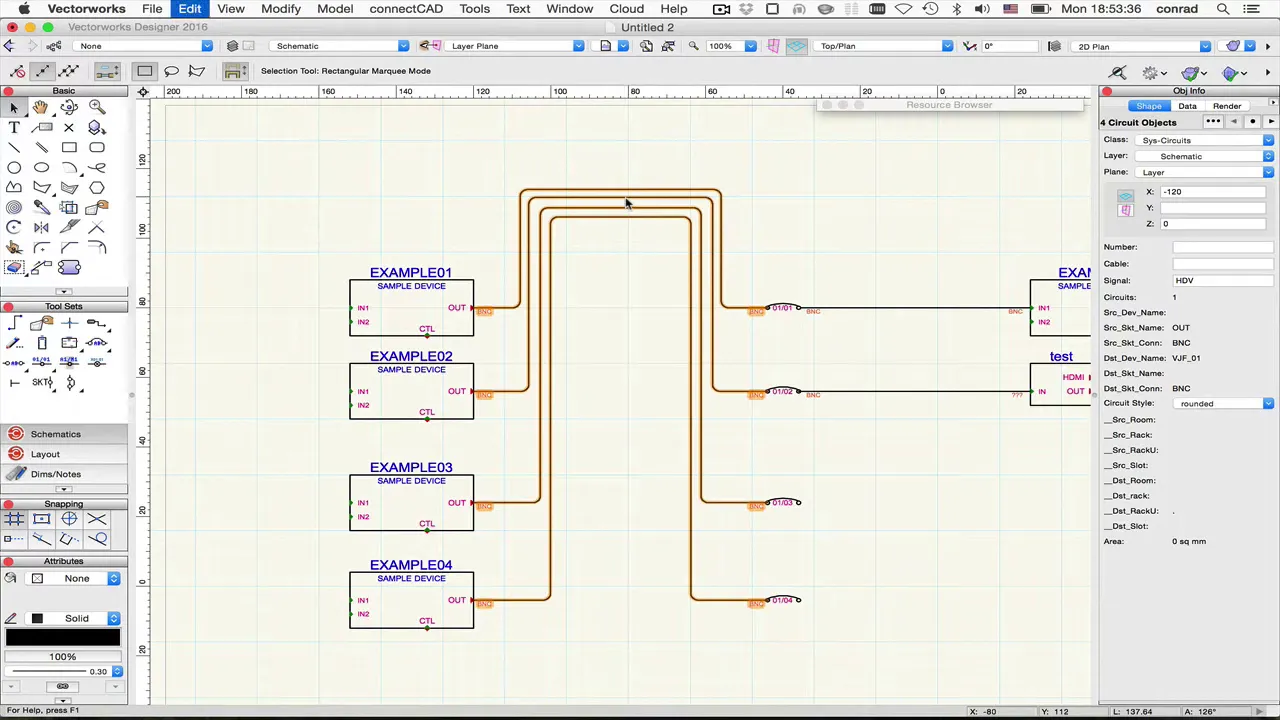Viewport: 1280px width, 720px height.
Task: Select the Freehand tool
Action: [97, 167]
